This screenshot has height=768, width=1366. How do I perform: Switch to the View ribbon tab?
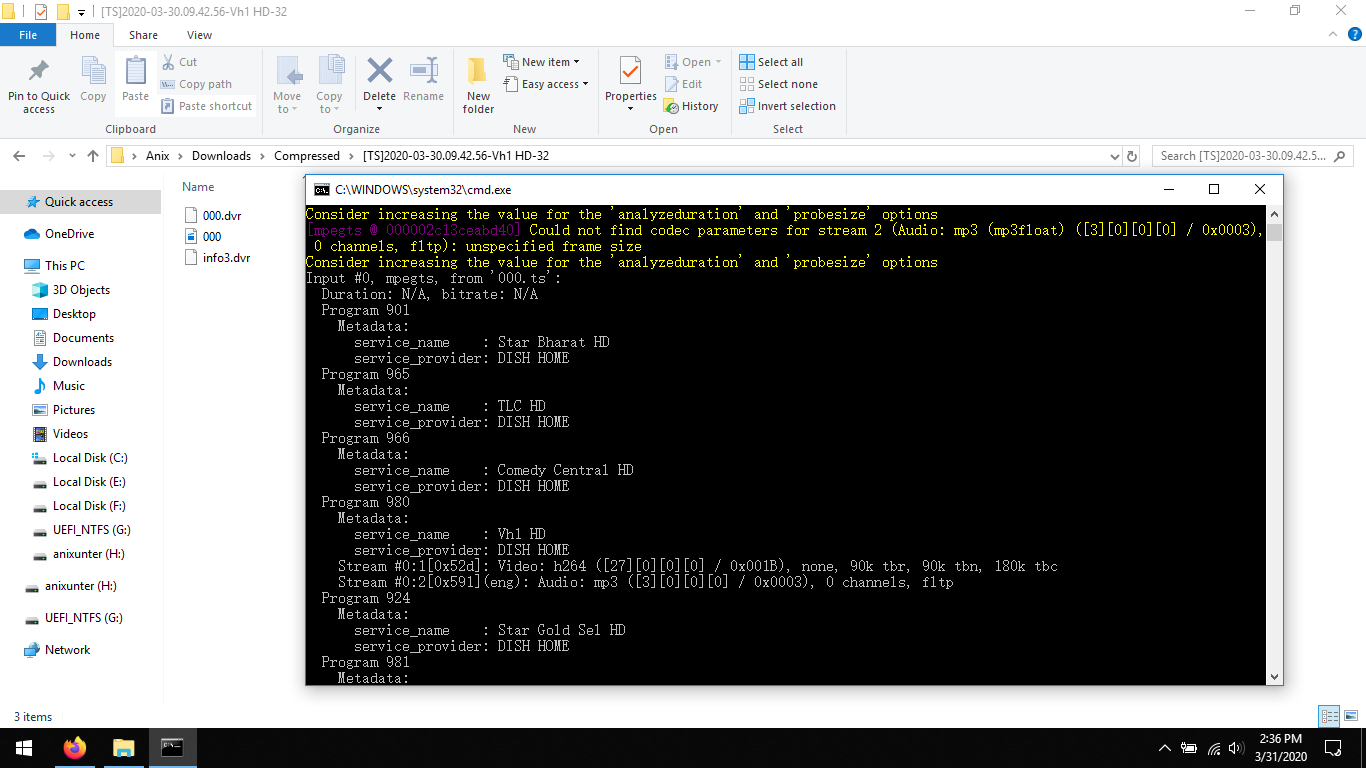pyautogui.click(x=200, y=35)
